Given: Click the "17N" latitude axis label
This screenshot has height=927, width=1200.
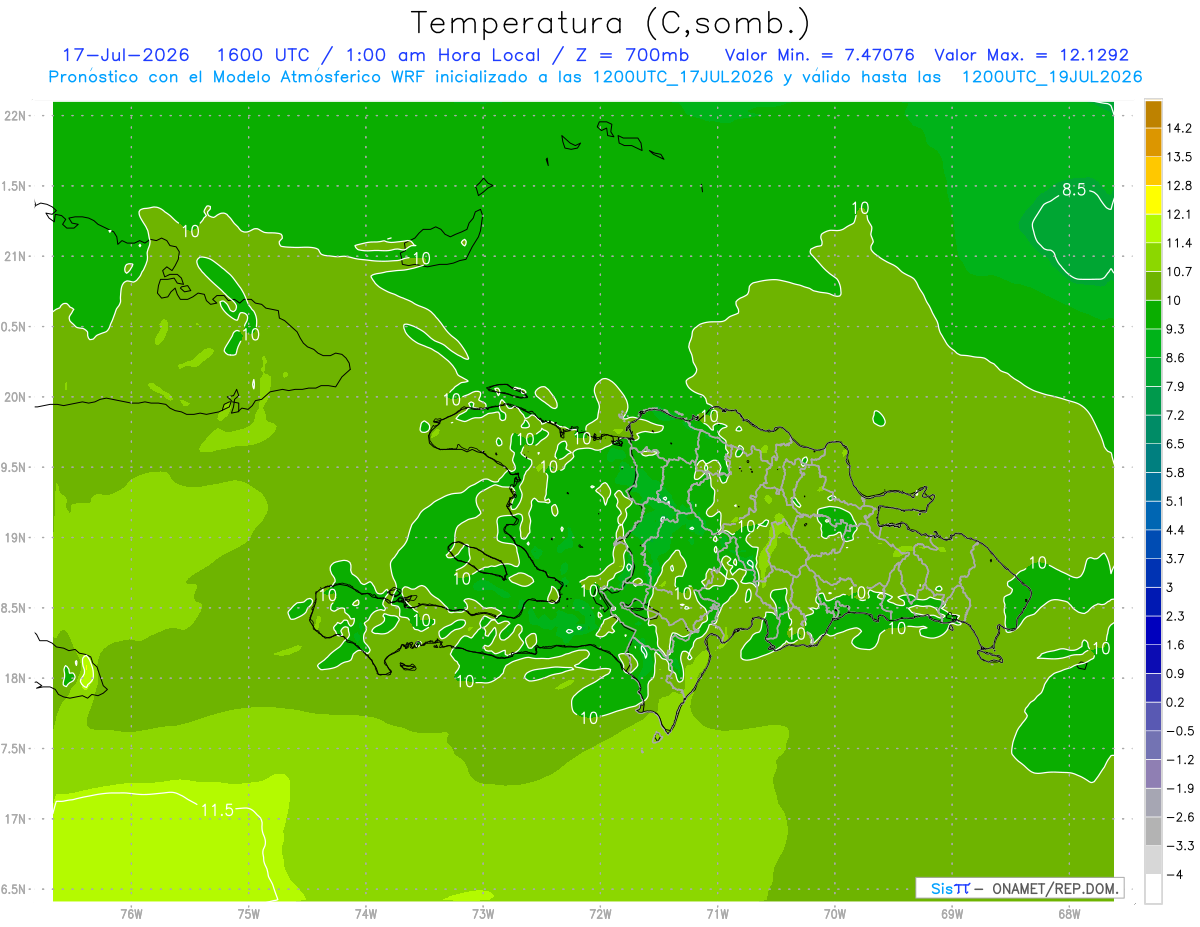Looking at the screenshot, I should [x=16, y=819].
